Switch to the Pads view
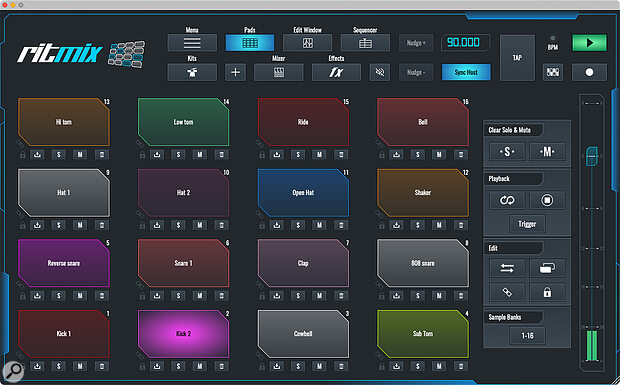Screen dimensions: 620x385 (x=250, y=43)
